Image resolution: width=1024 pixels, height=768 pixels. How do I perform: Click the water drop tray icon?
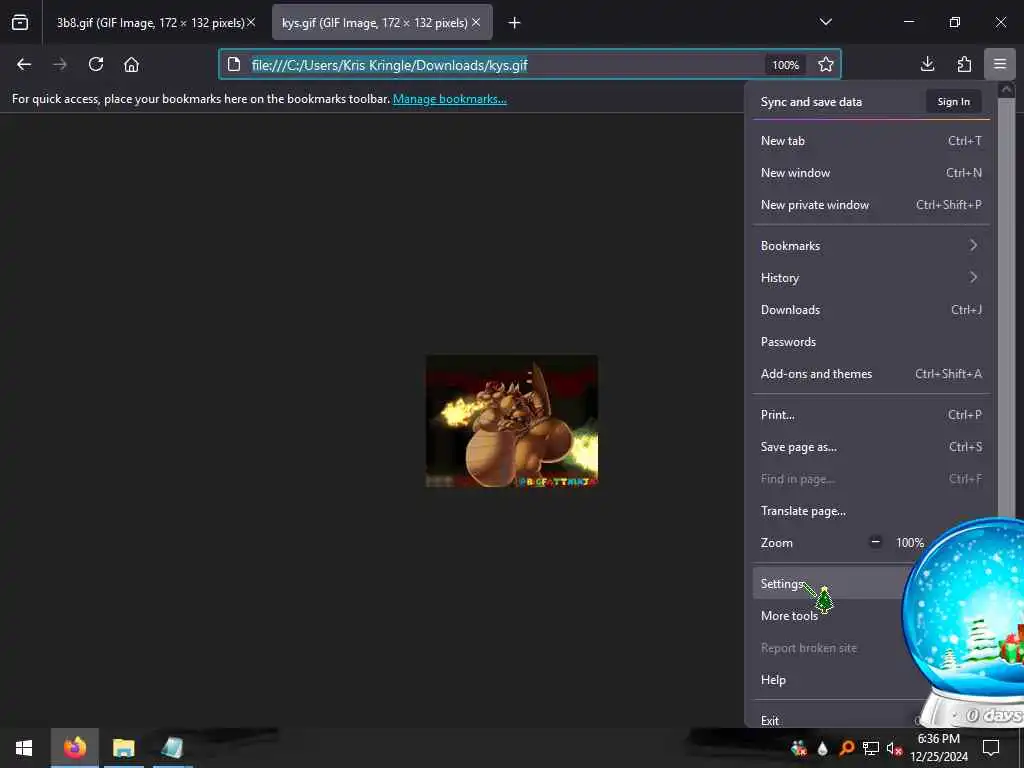822,748
